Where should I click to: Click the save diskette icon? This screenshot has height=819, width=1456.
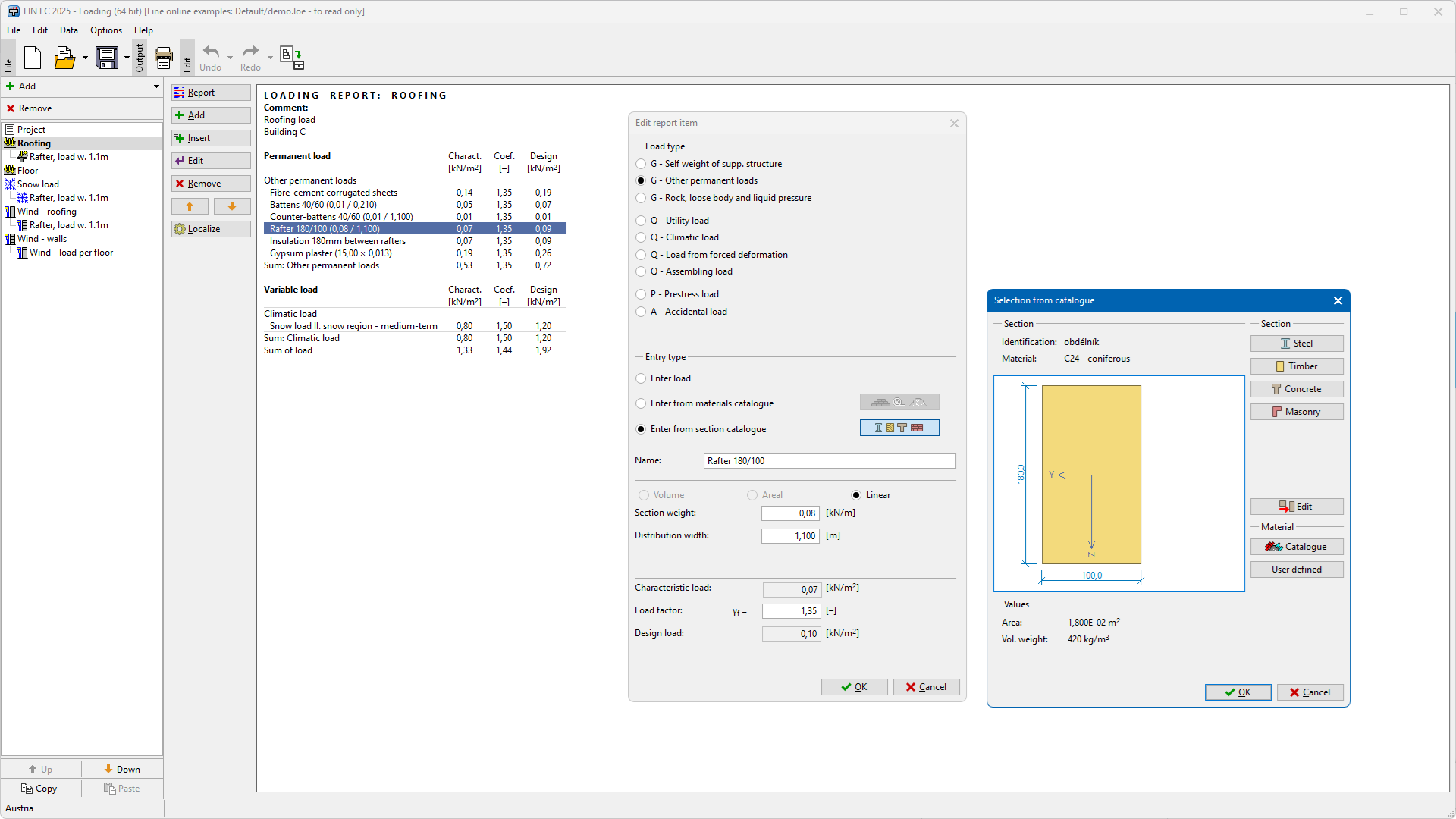[107, 58]
